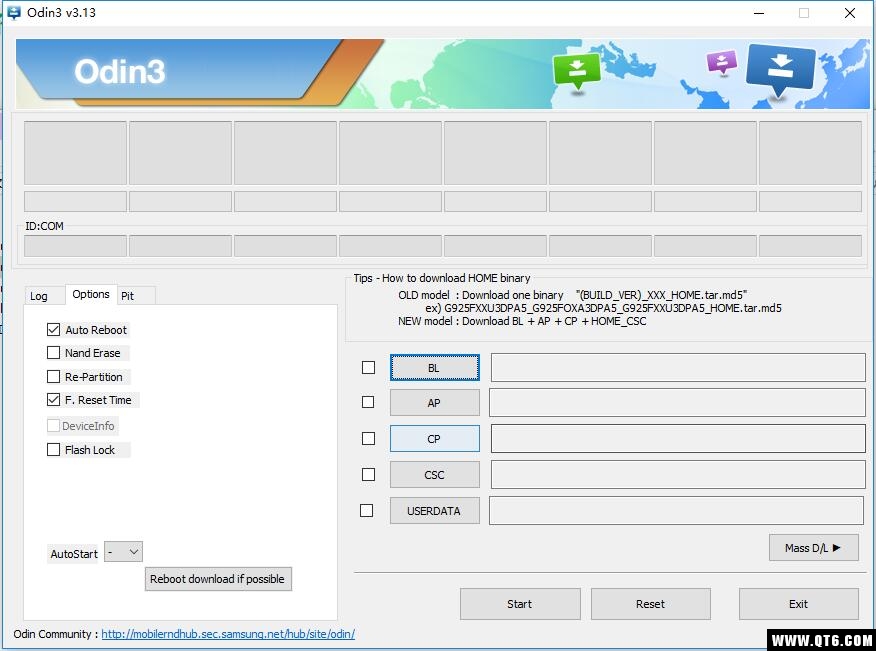The image size is (876, 651).
Task: Click the Start button
Action: pyautogui.click(x=520, y=604)
